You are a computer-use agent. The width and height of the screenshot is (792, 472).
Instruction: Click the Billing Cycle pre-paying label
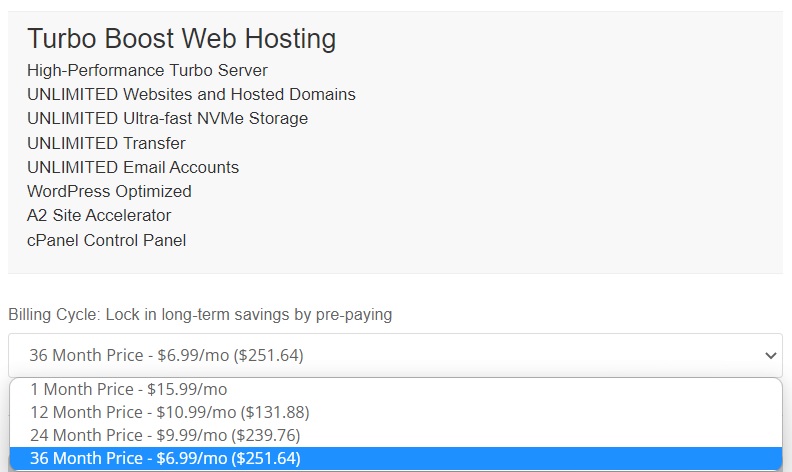(x=200, y=315)
